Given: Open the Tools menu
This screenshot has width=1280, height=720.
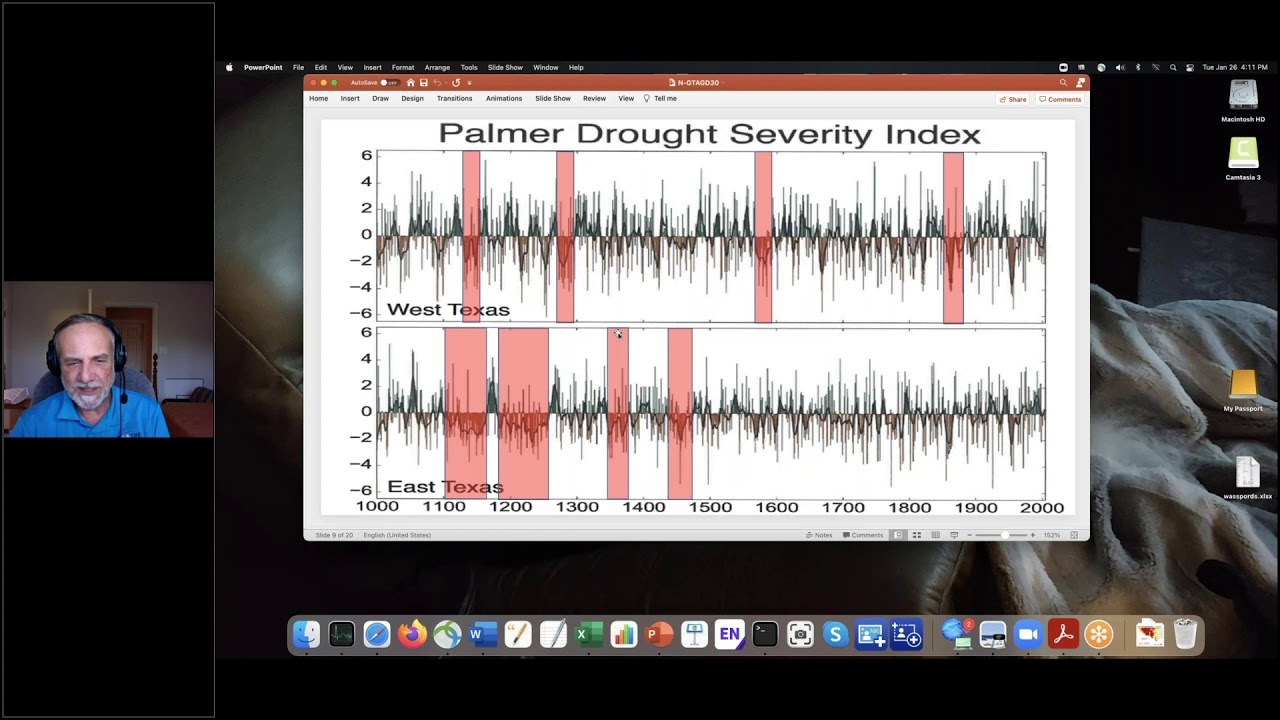Looking at the screenshot, I should point(469,67).
